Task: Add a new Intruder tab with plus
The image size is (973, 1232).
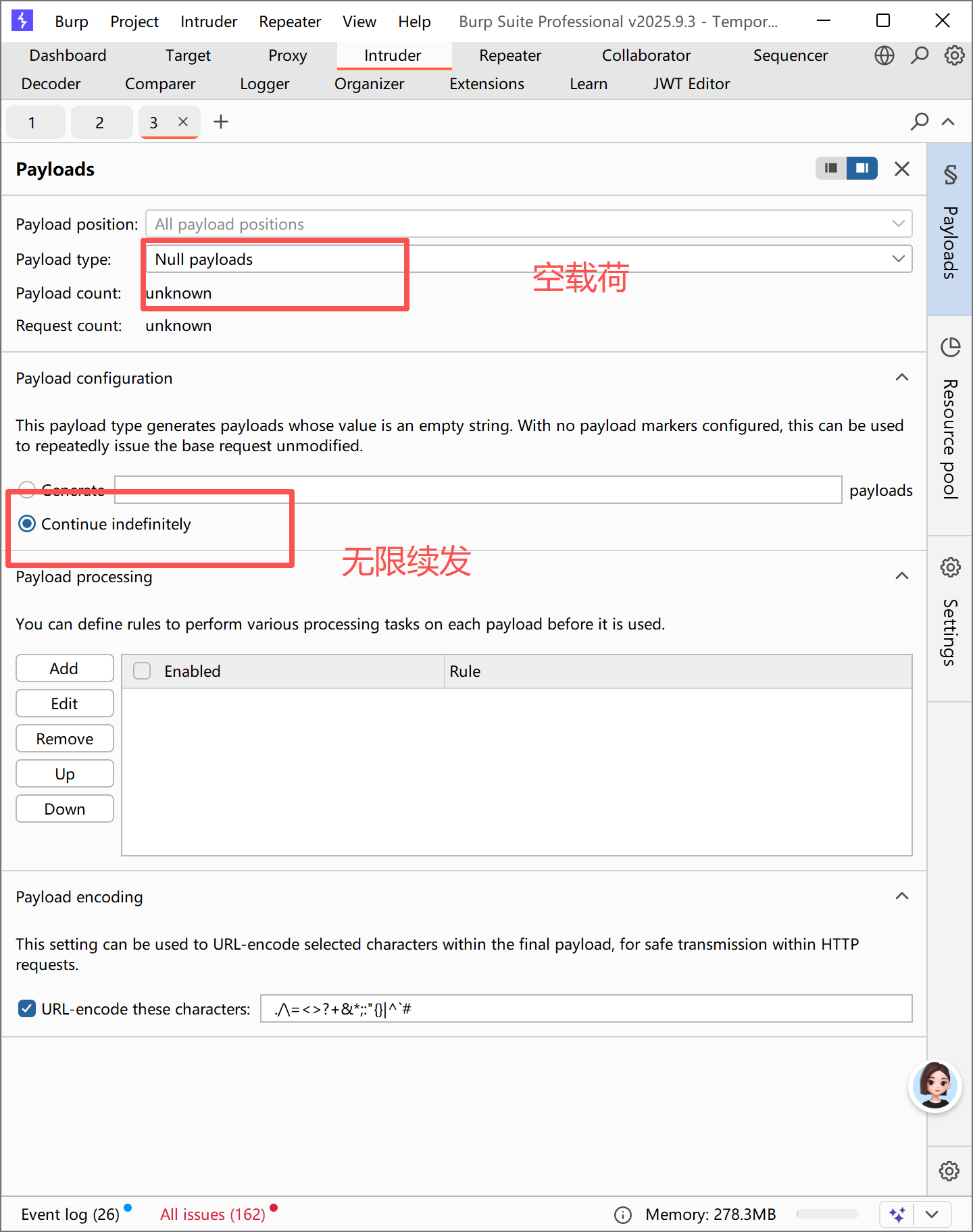Action: 221,122
